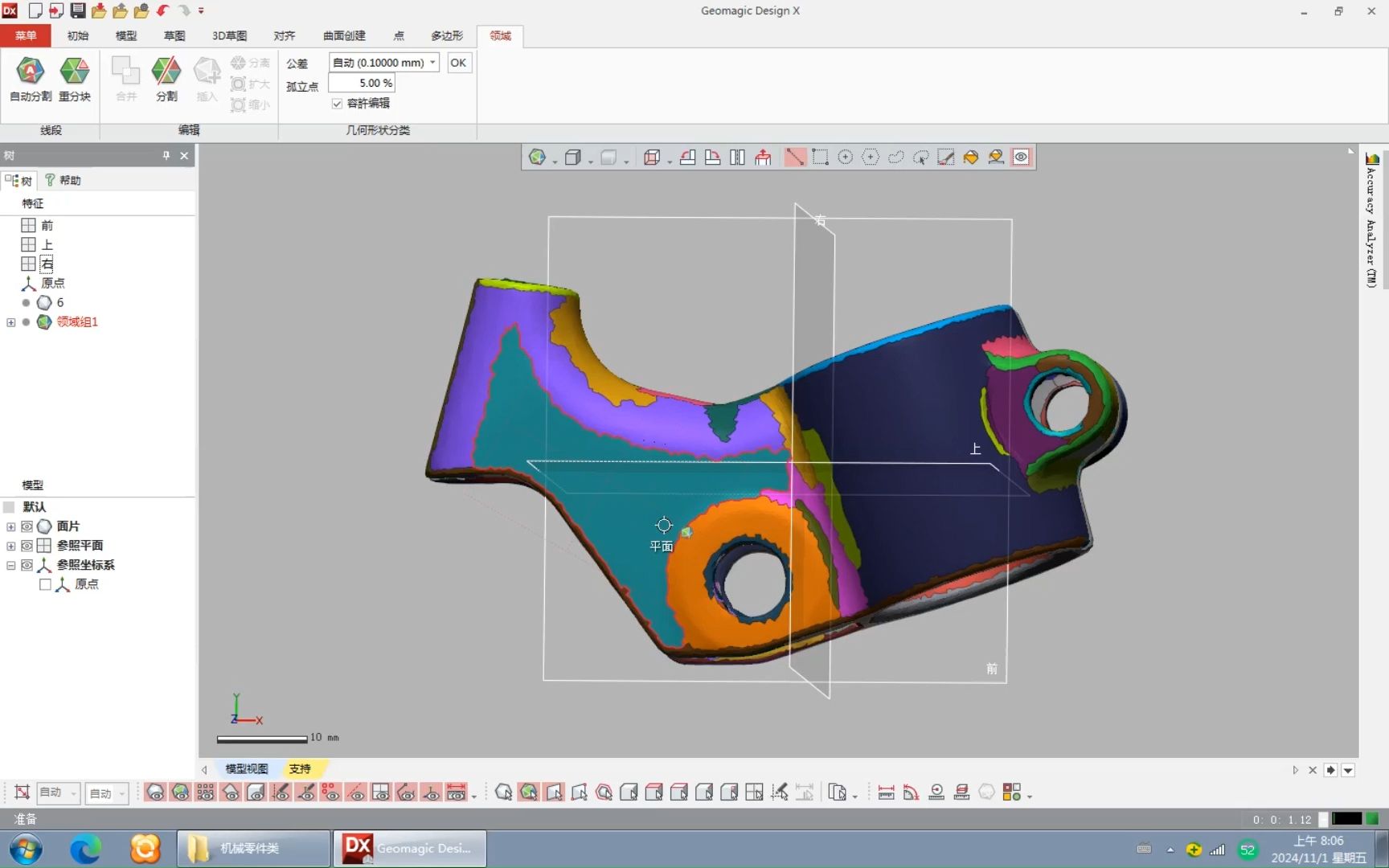
Task: Activate the rectangle selection tool in viewport
Action: [x=821, y=157]
